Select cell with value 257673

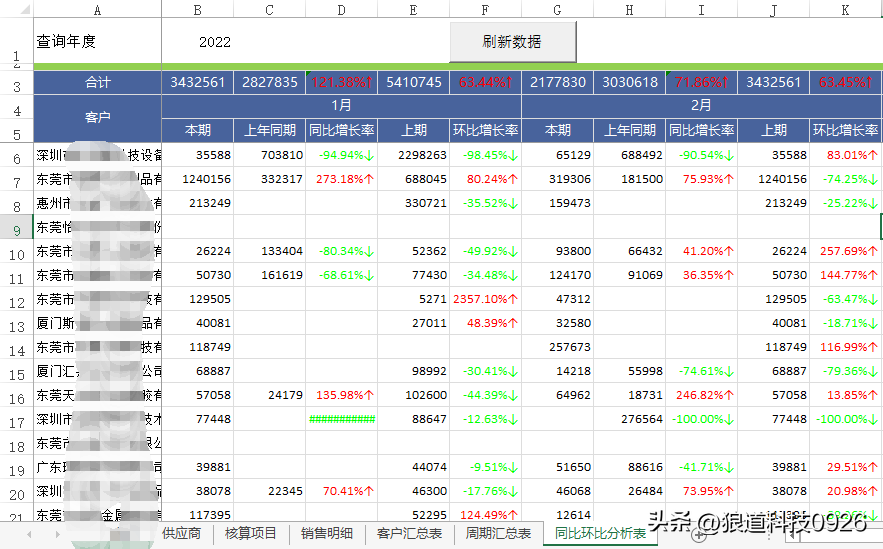[x=558, y=347]
